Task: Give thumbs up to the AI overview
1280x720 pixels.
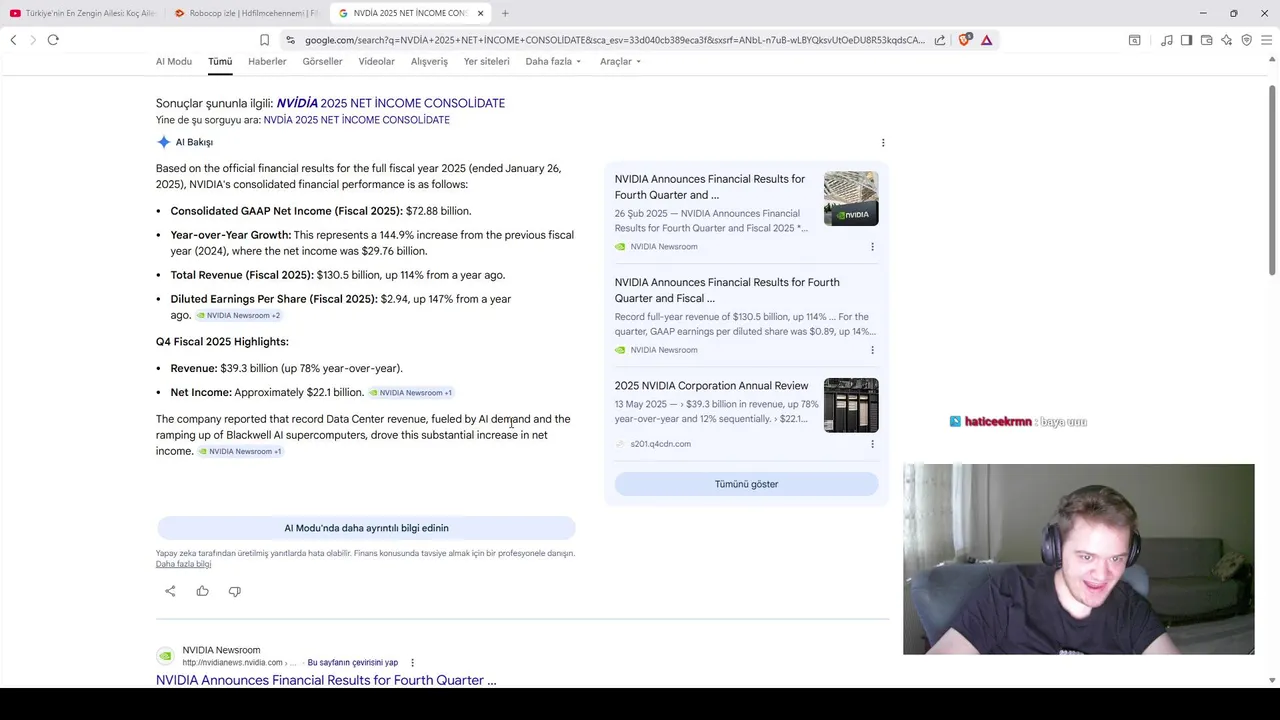Action: click(x=203, y=591)
